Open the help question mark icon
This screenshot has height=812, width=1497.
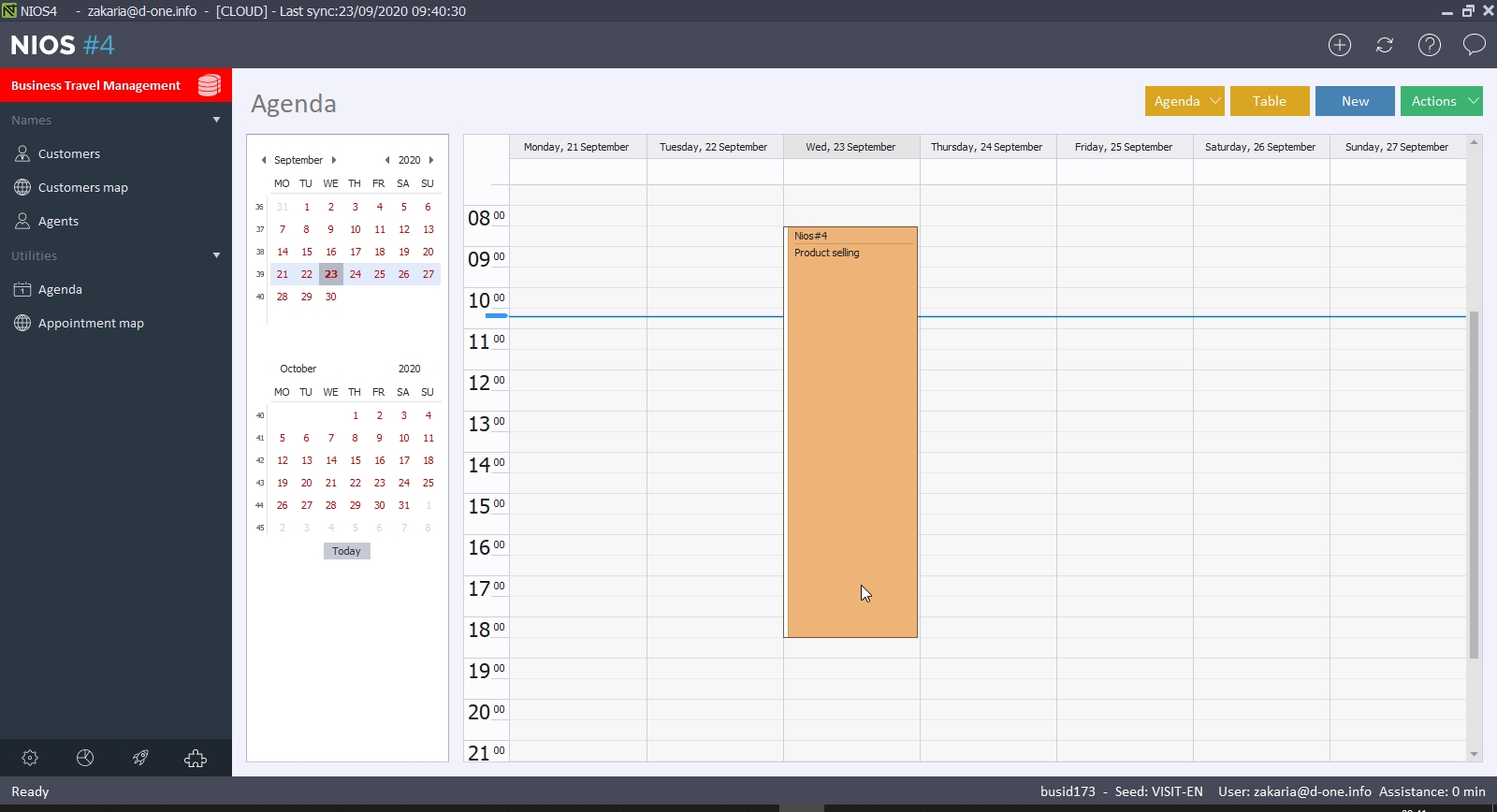click(x=1430, y=45)
